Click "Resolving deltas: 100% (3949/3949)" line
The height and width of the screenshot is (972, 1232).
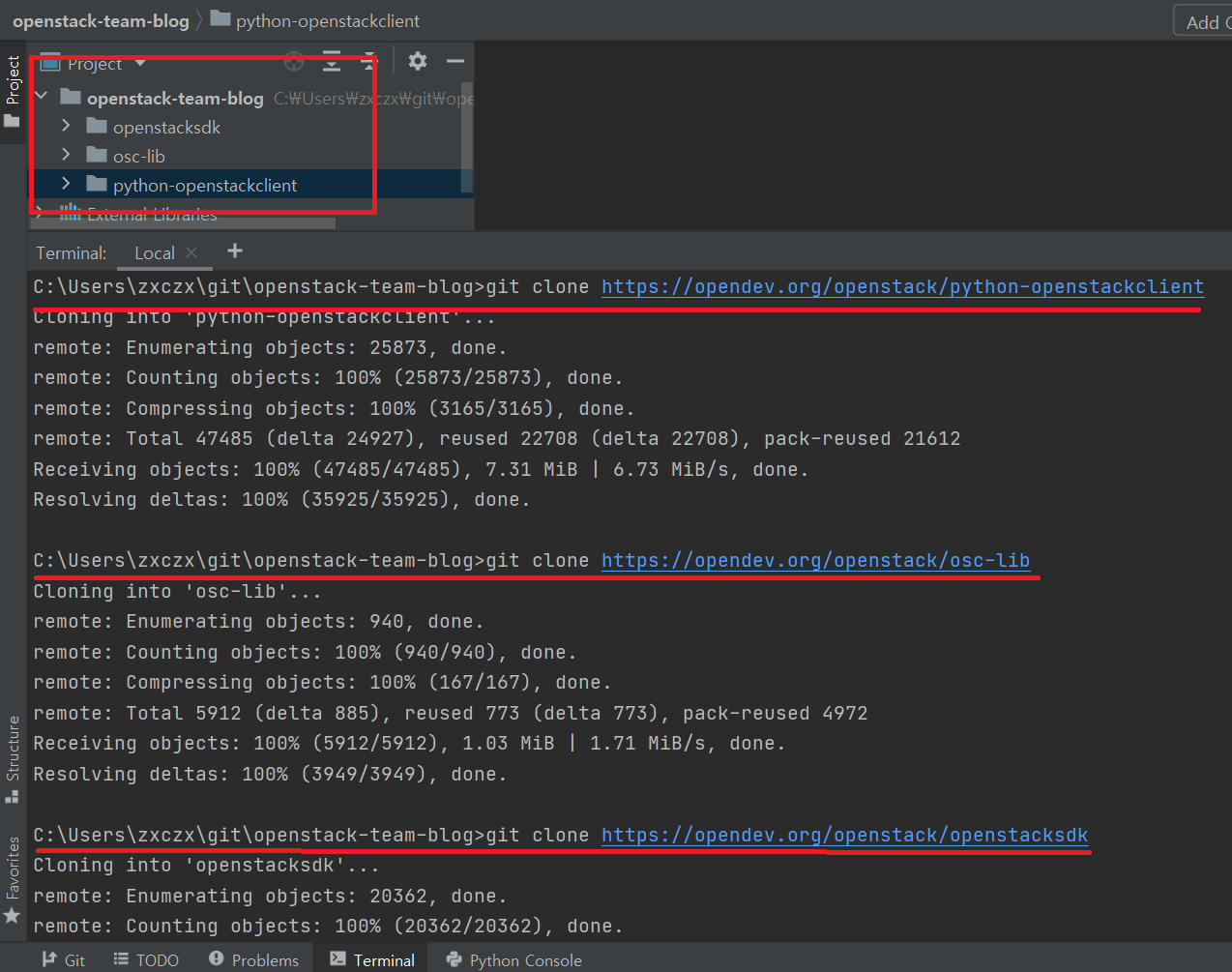pyautogui.click(x=270, y=774)
